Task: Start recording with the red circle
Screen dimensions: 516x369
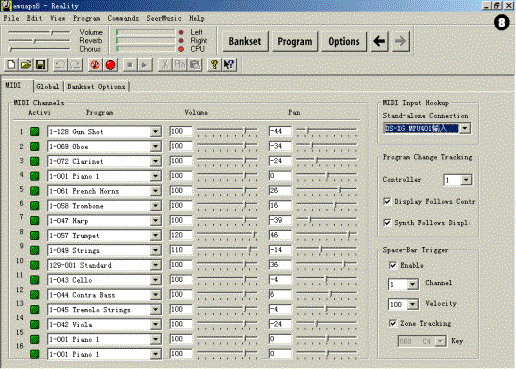Action: click(110, 65)
